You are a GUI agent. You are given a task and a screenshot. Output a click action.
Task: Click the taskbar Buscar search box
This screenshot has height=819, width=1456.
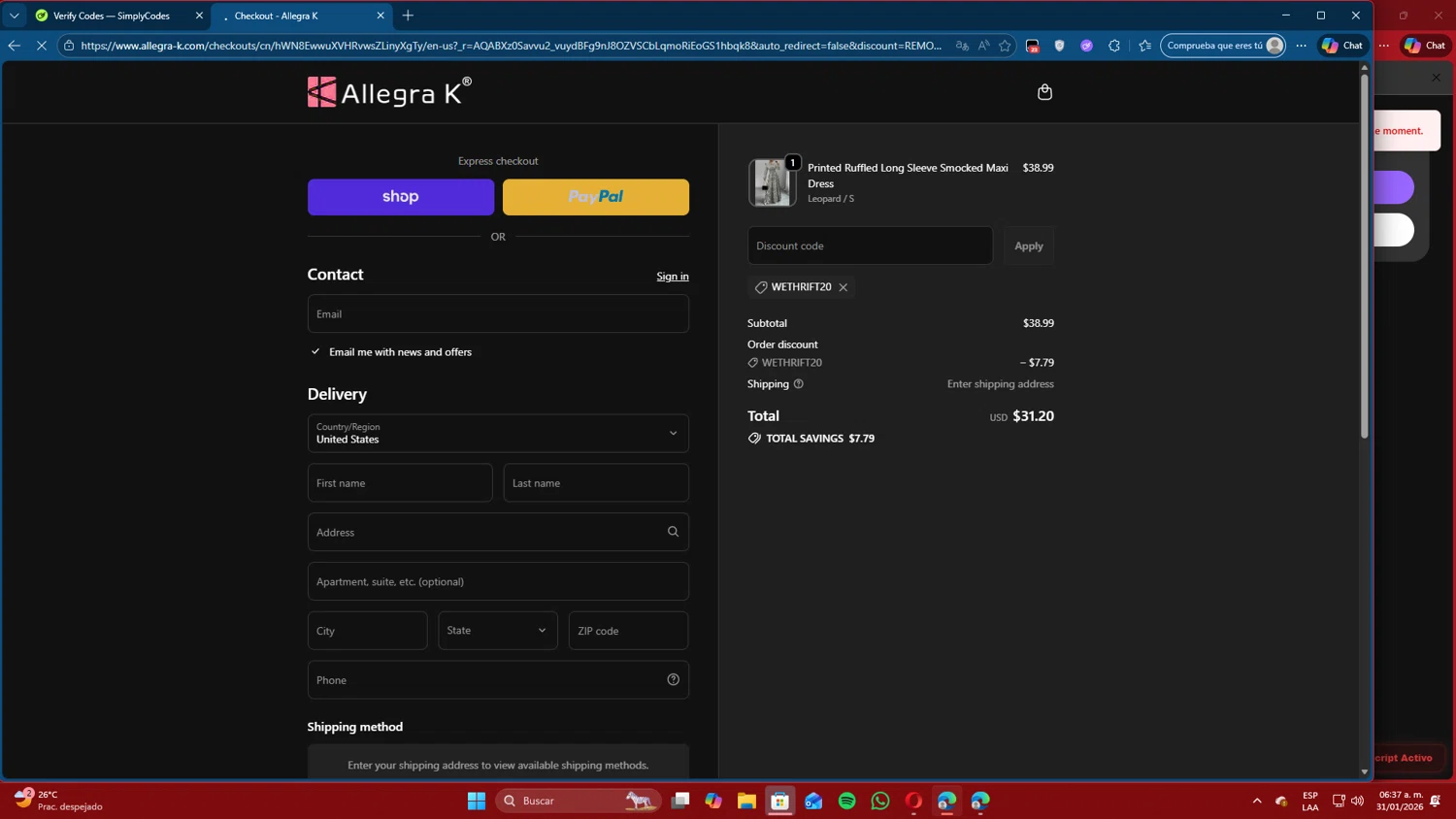point(579,801)
